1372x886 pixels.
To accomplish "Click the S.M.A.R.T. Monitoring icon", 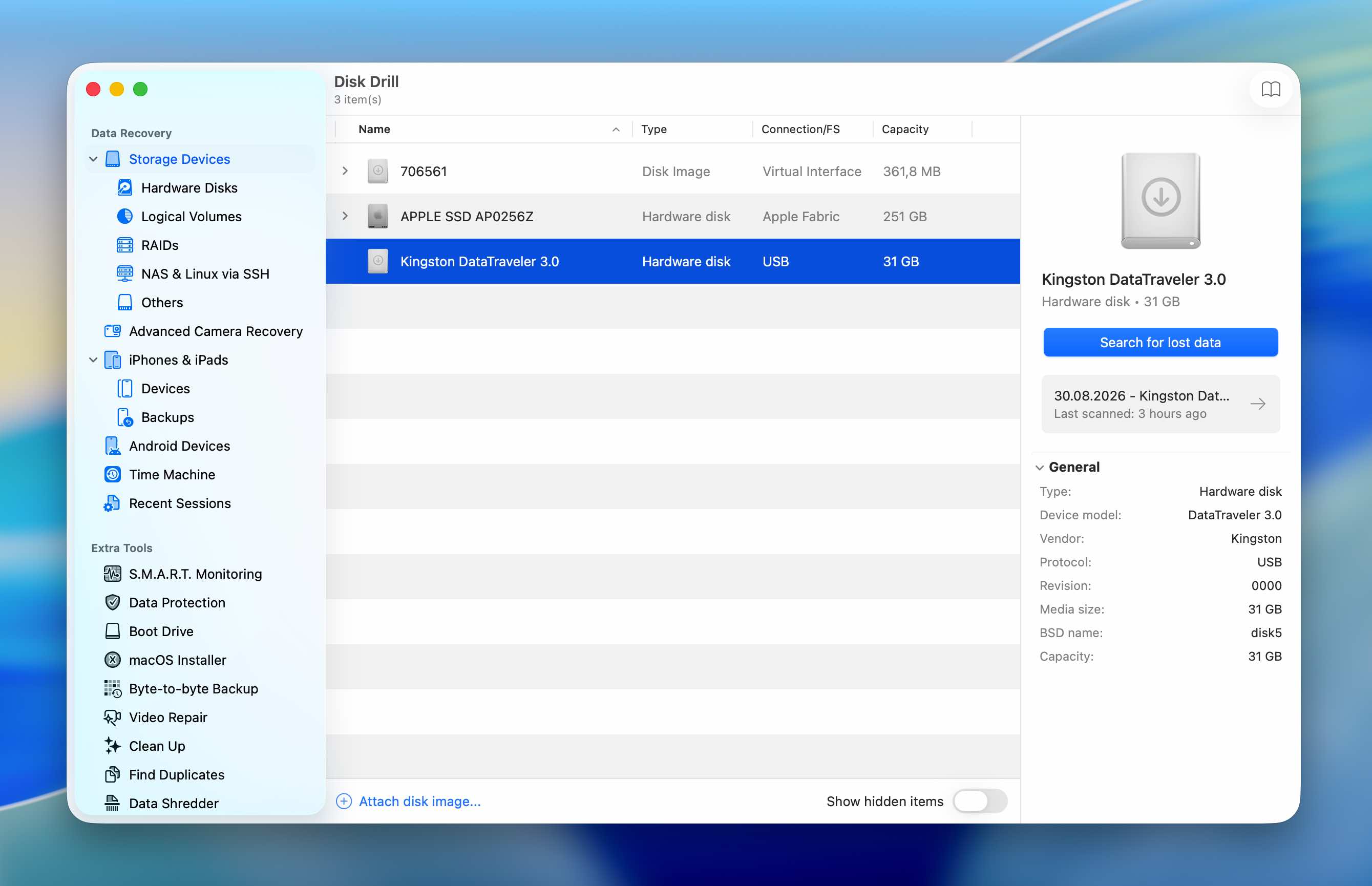I will click(113, 574).
